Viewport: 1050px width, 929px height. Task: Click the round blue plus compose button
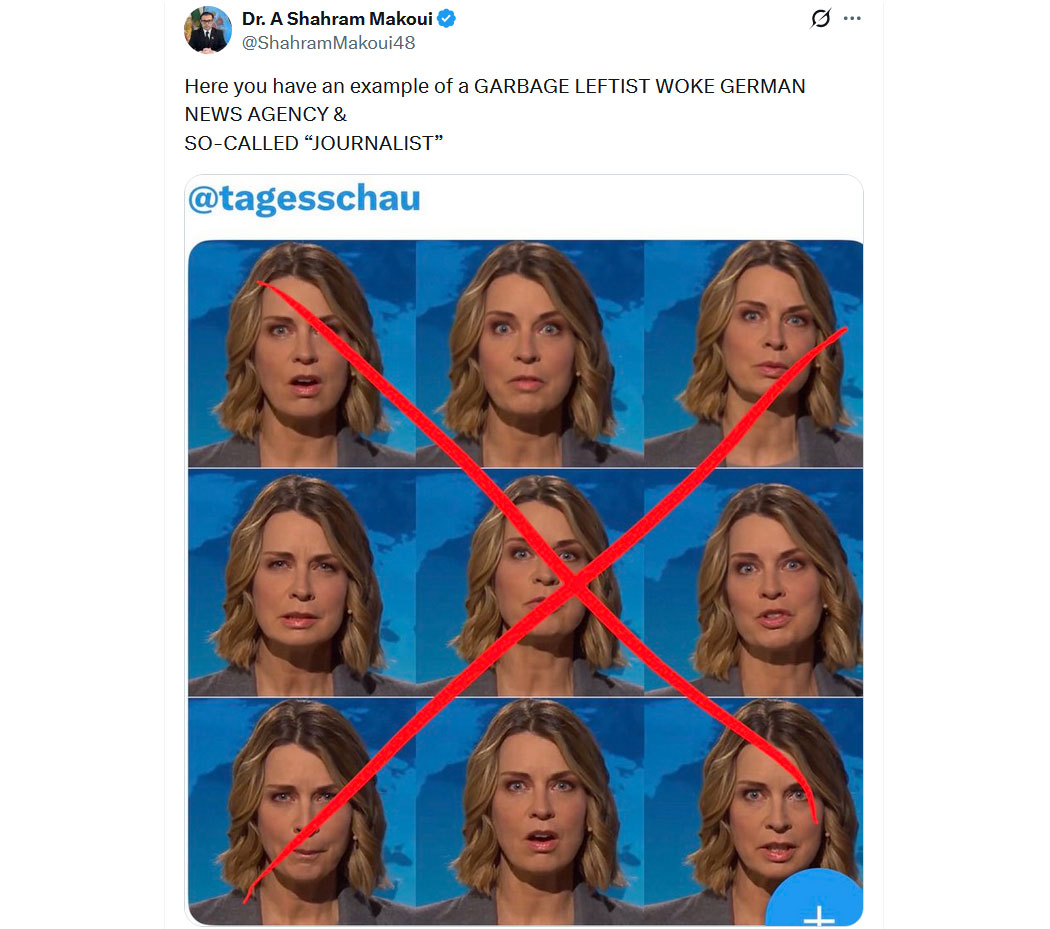click(x=817, y=899)
